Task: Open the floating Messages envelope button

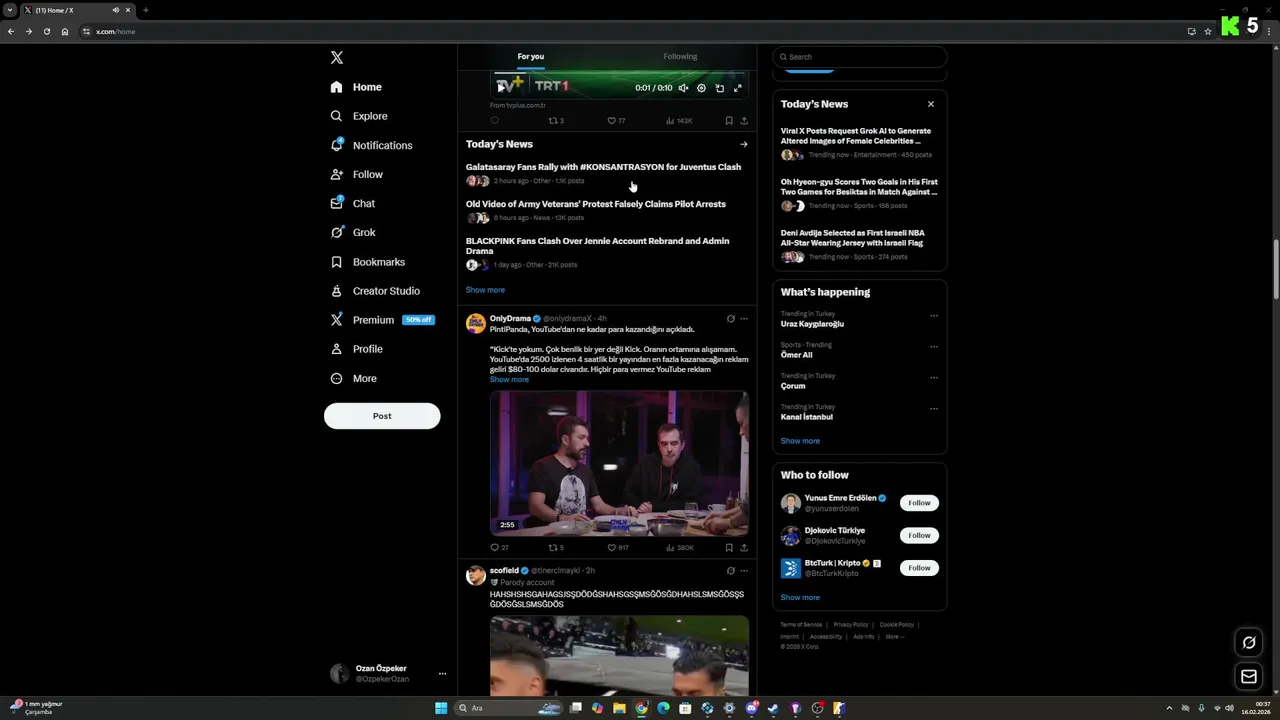Action: click(1249, 677)
